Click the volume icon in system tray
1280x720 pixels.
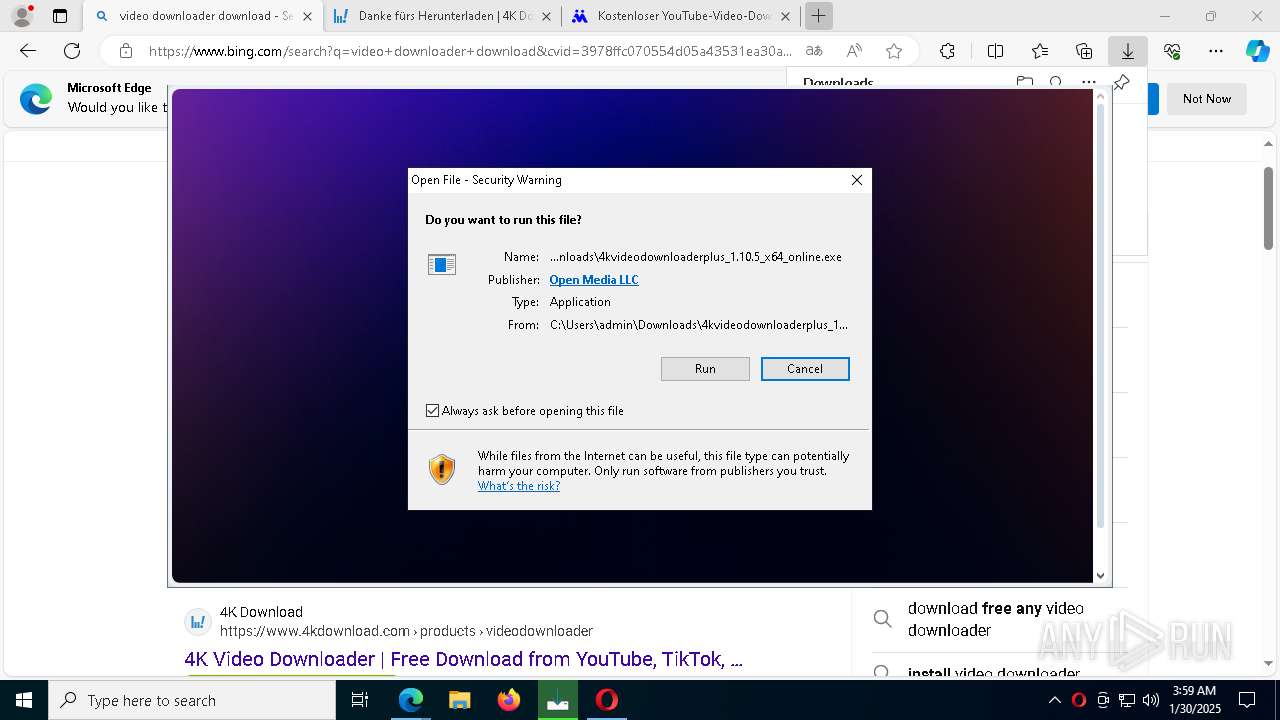(x=1151, y=700)
